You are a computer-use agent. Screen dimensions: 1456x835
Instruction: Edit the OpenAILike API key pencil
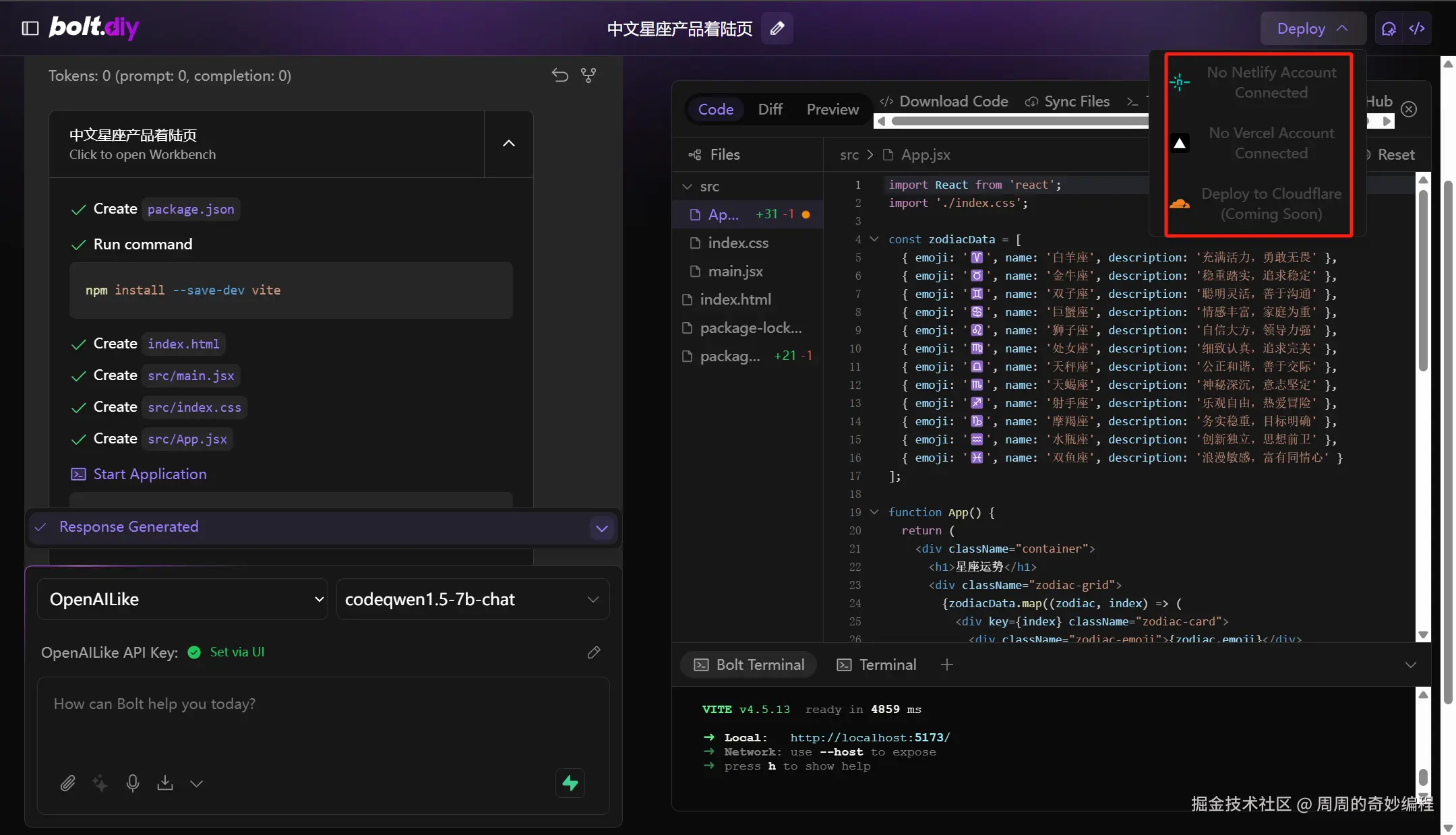(x=594, y=652)
